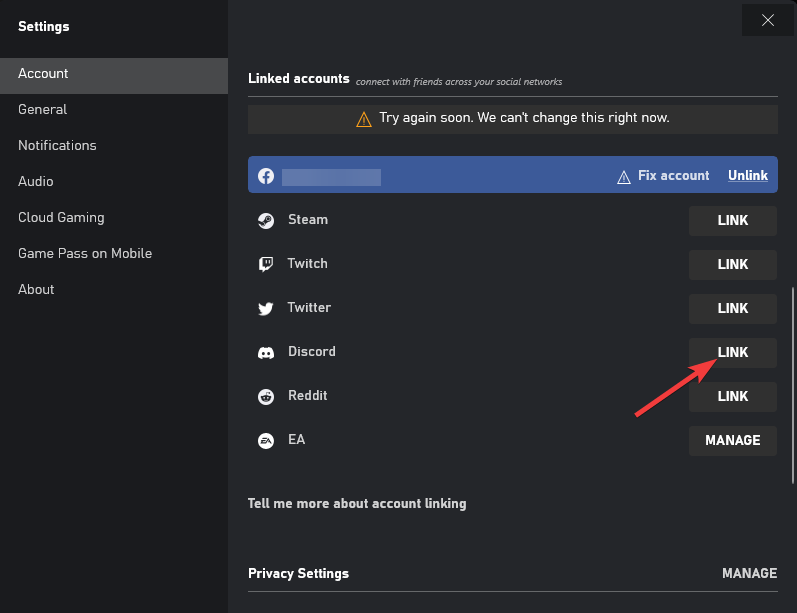Unlink the Facebook account
Screen dimensions: 797x613
pos(747,176)
